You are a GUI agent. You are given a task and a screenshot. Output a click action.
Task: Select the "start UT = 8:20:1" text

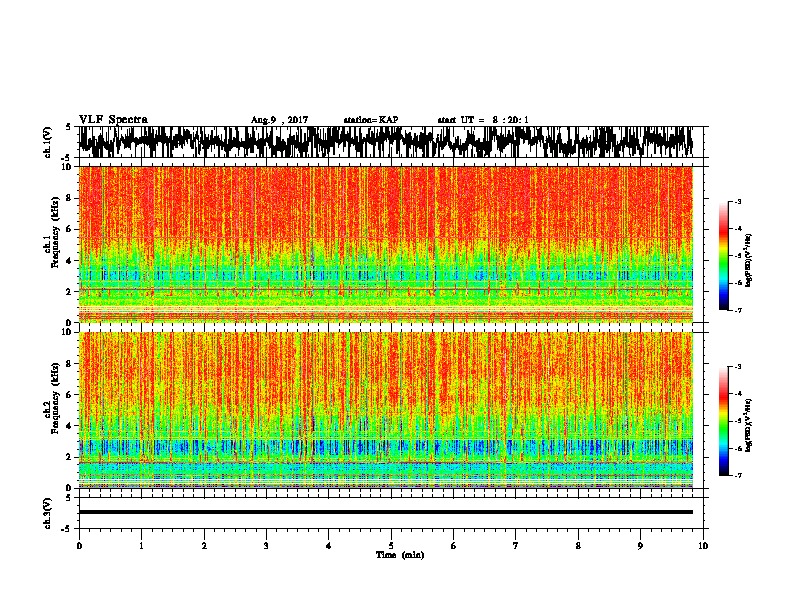(x=483, y=120)
